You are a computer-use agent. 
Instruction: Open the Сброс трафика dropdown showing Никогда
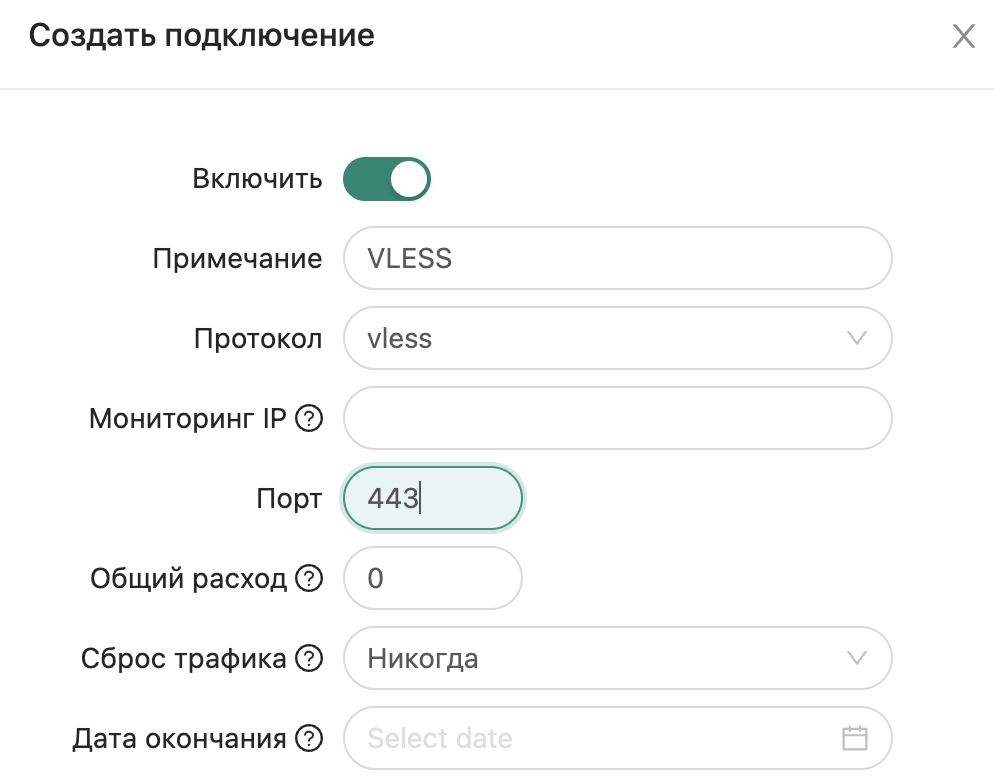click(x=618, y=658)
